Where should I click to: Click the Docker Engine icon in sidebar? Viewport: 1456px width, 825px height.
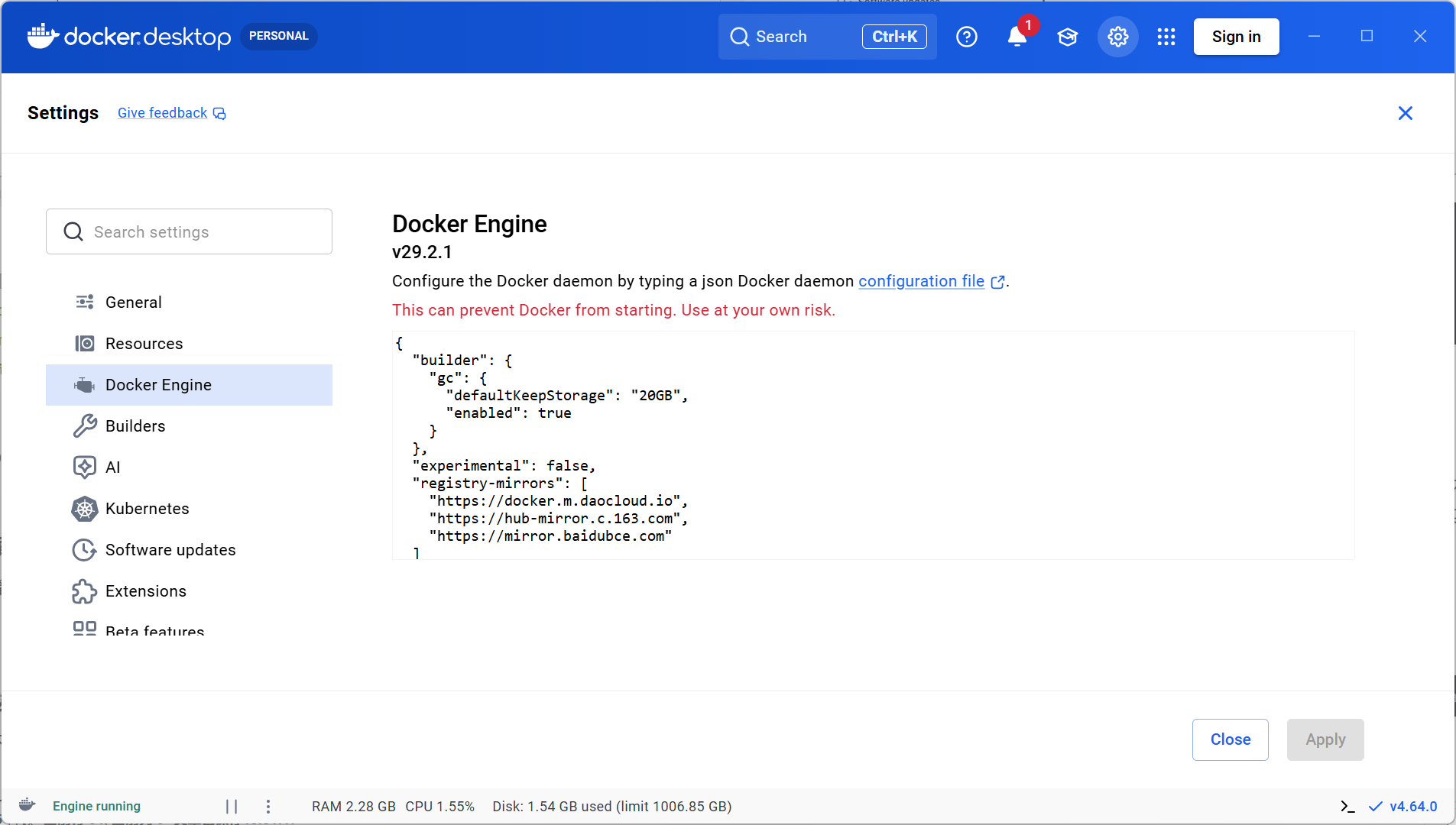(85, 385)
